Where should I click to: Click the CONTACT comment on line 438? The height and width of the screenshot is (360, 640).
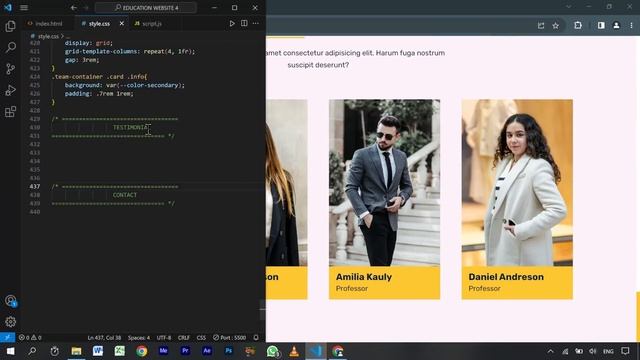[125, 195]
